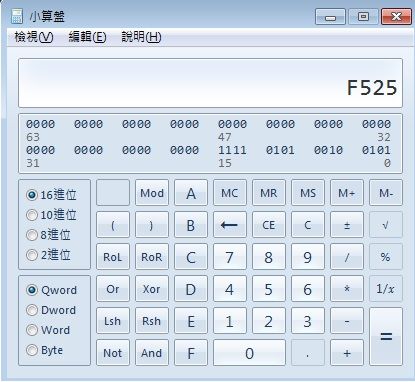Toggle the 1111 bit group at position 15
Viewport: 415px width, 382px height.
[232, 150]
